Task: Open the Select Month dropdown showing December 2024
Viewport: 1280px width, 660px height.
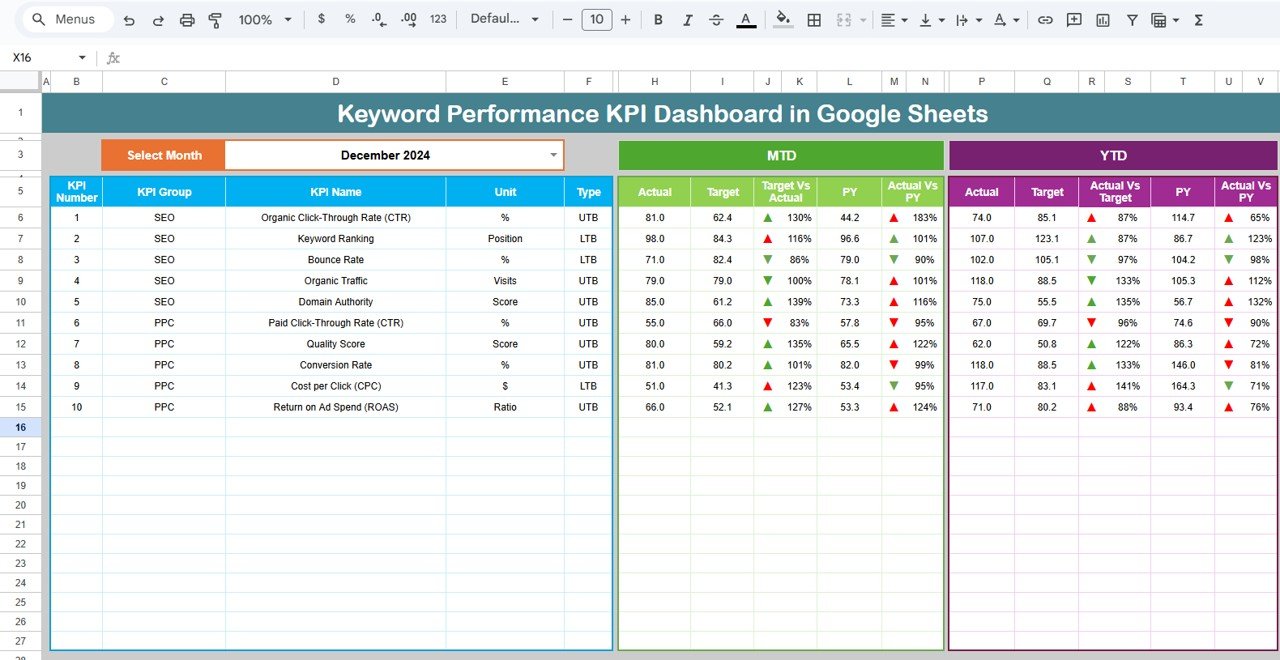Action: pyautogui.click(x=553, y=155)
